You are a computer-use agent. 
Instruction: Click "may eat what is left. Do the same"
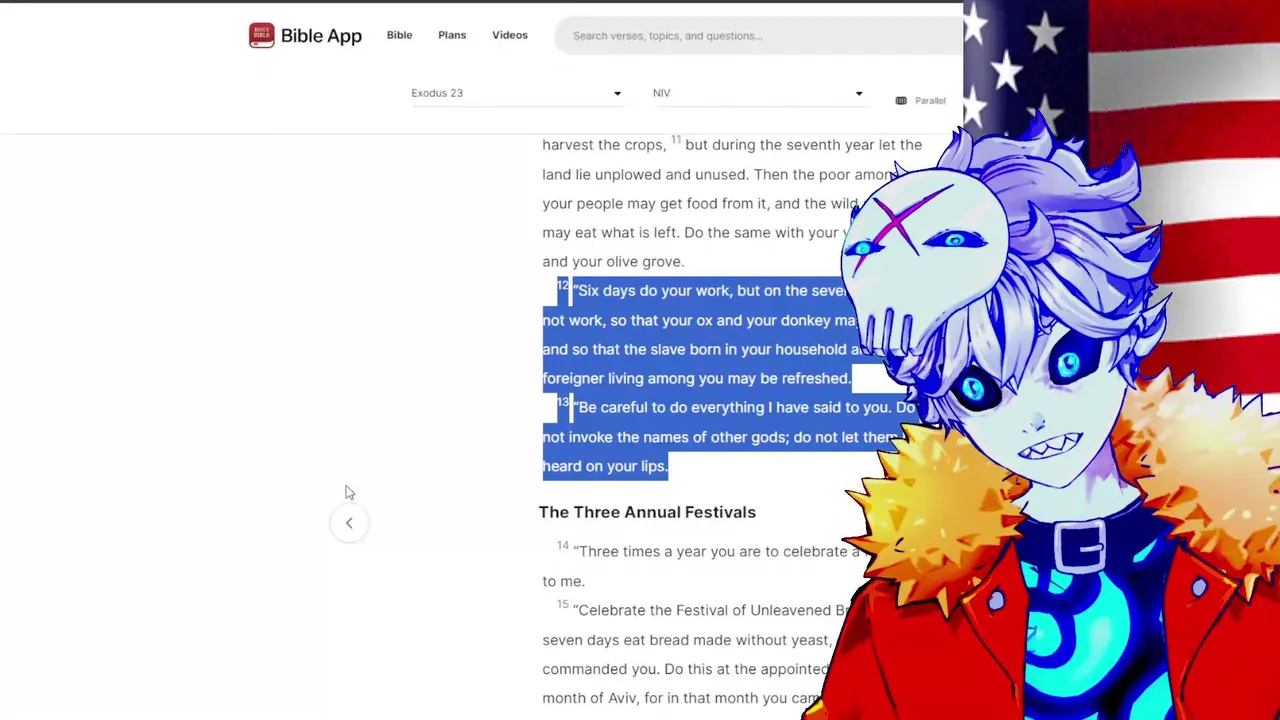pos(656,233)
